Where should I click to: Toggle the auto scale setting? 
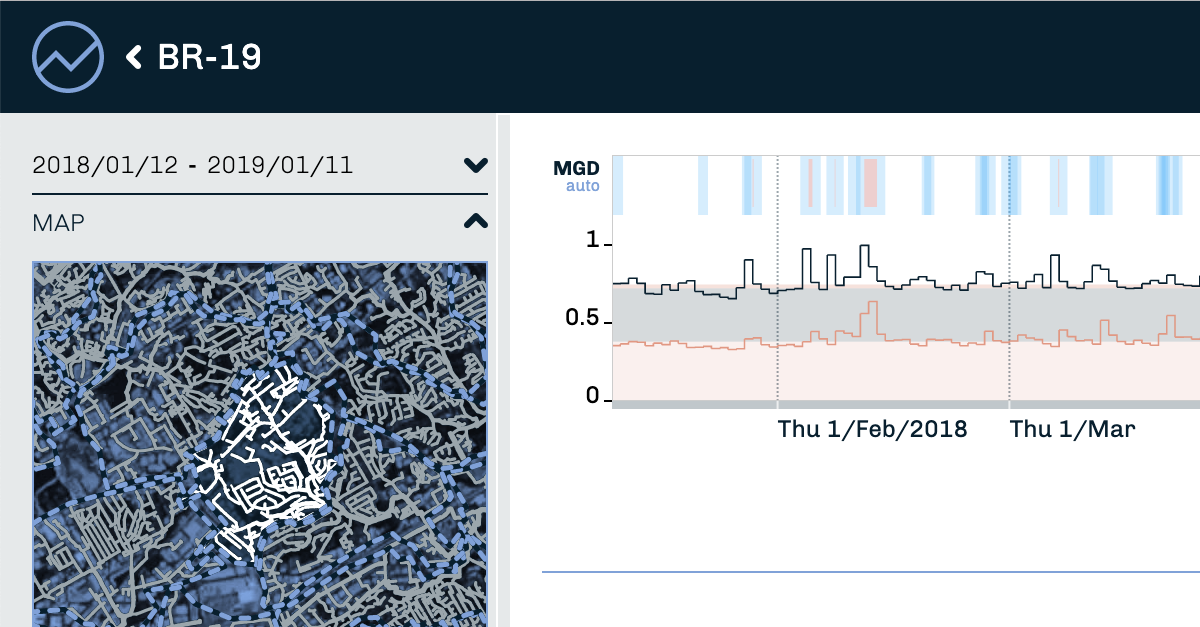click(582, 185)
